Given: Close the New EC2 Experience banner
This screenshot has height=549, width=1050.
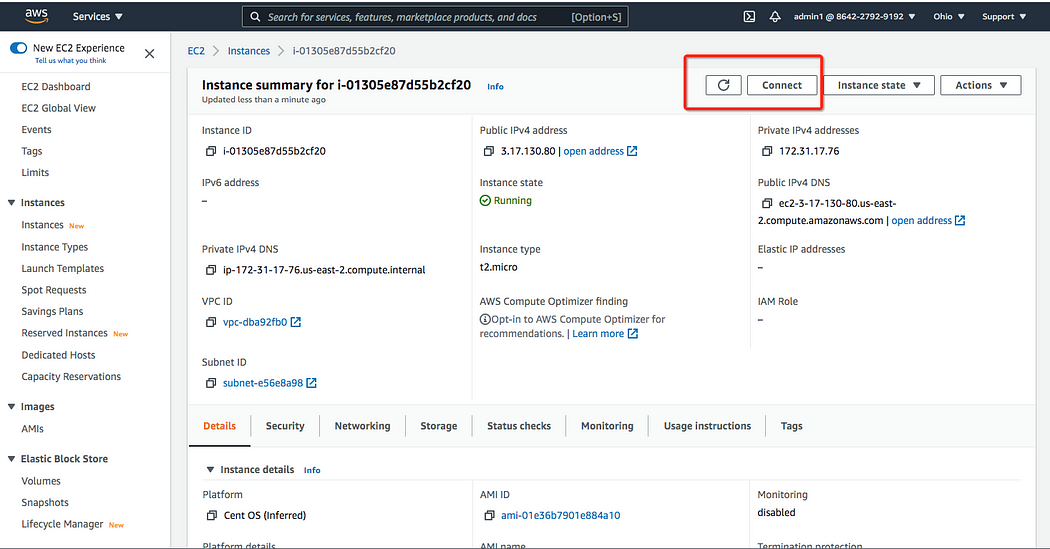Looking at the screenshot, I should pos(149,54).
